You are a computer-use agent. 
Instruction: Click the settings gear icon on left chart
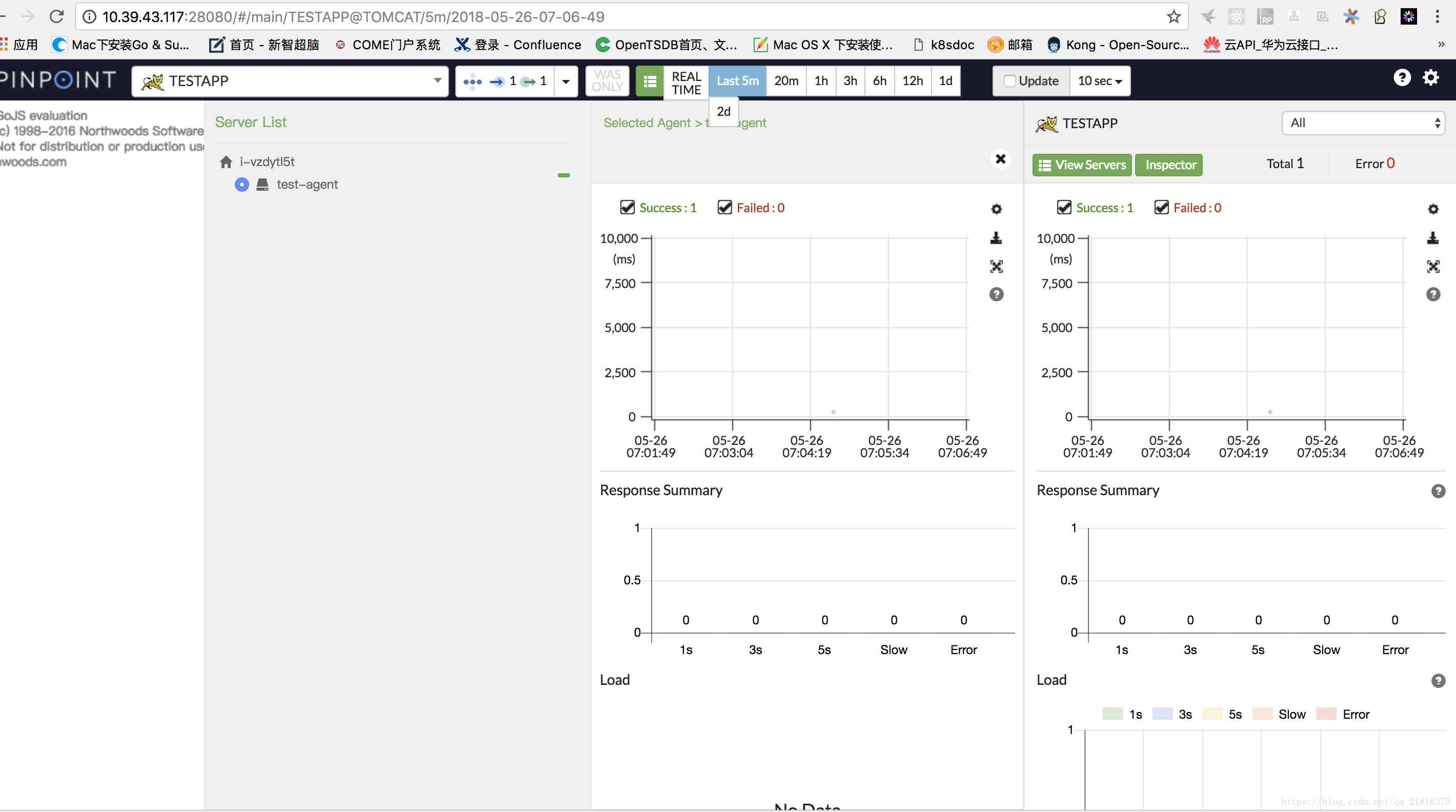996,208
